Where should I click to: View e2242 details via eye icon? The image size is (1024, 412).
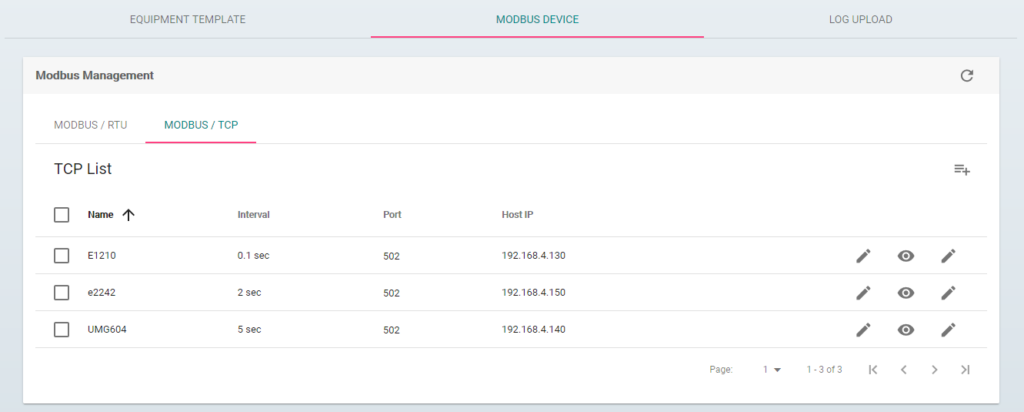pyautogui.click(x=905, y=293)
